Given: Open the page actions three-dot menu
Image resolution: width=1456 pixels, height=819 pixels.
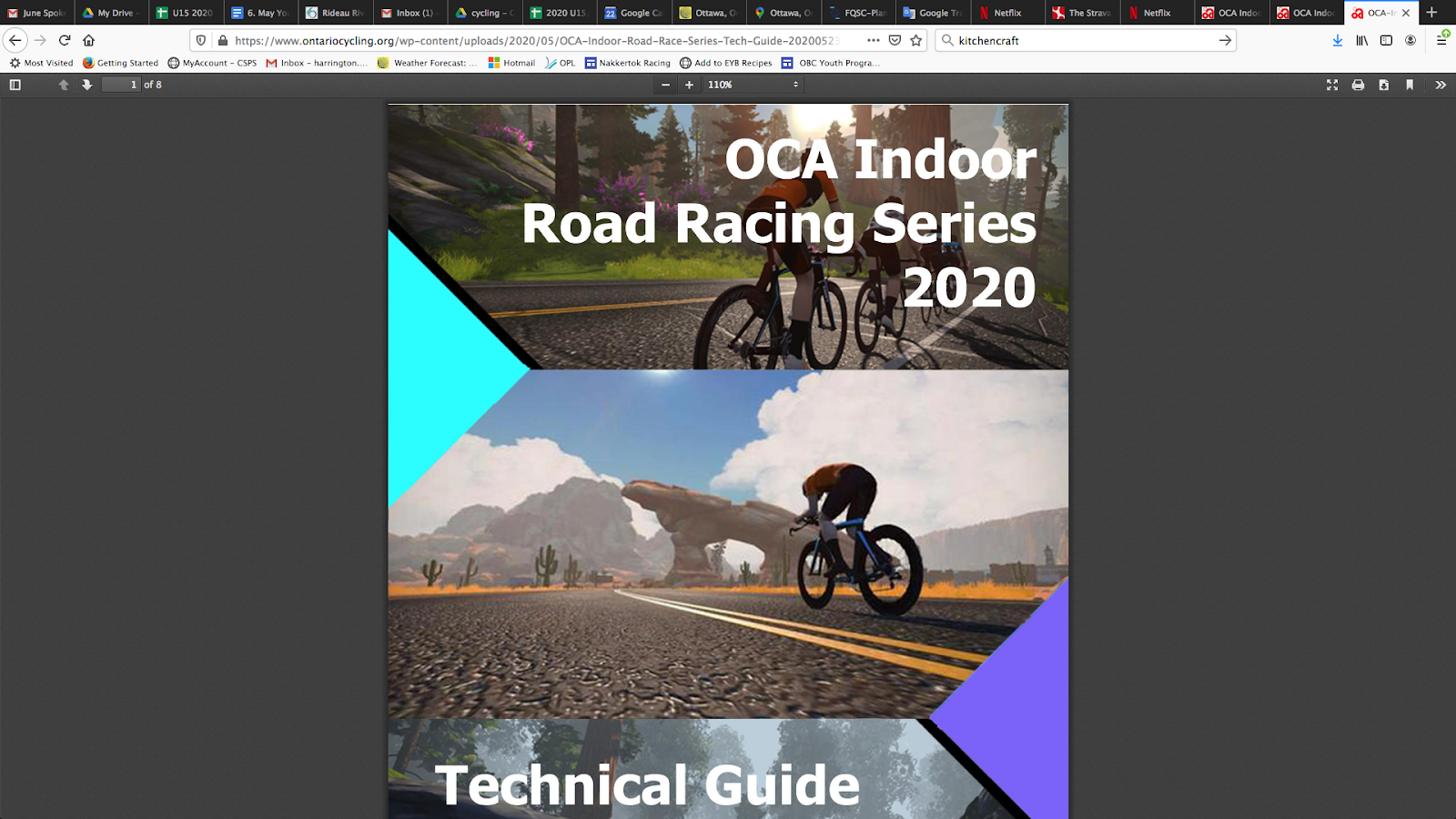Looking at the screenshot, I should [x=874, y=40].
